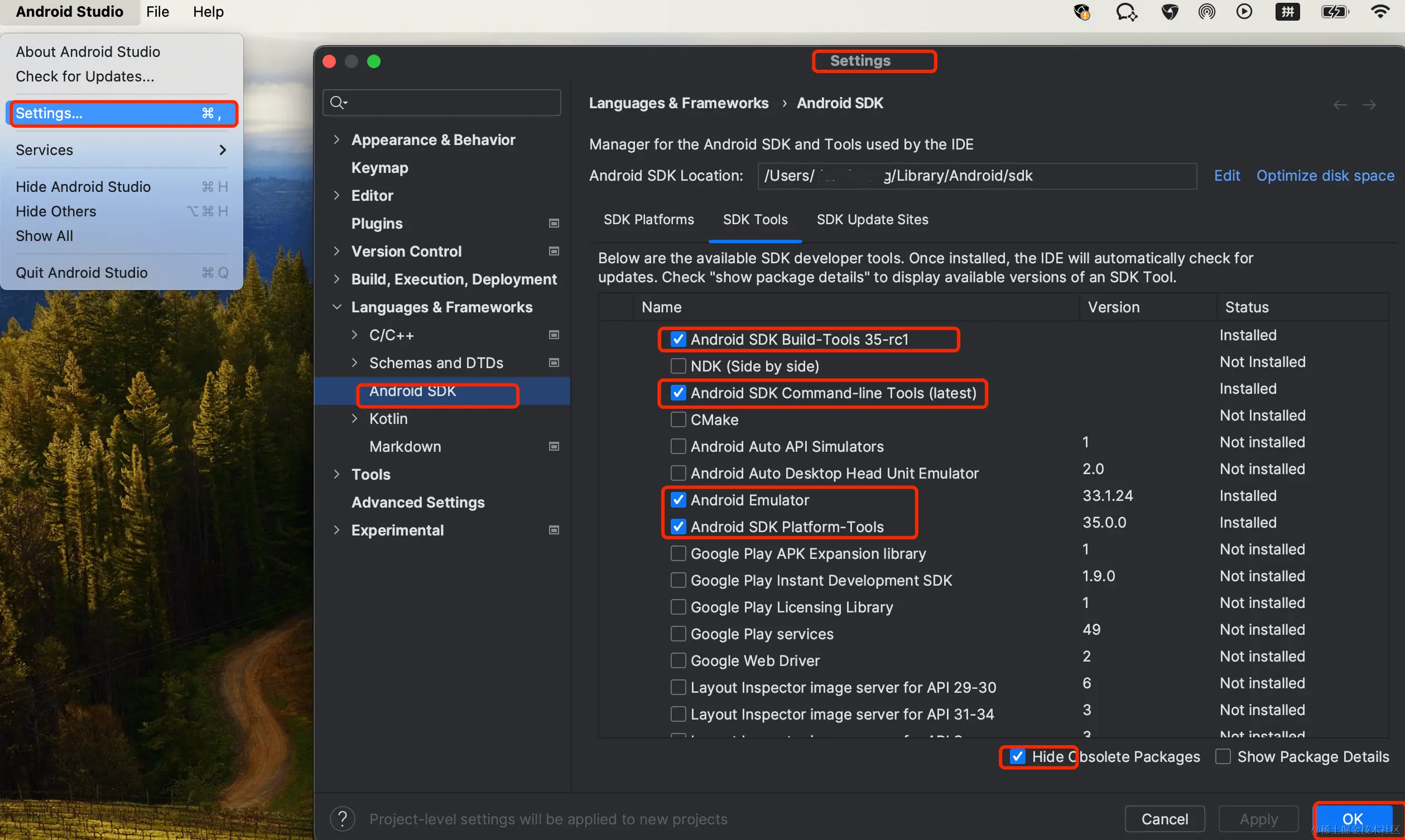This screenshot has width=1405, height=840.
Task: Click the chat bubble icon in menu bar
Action: (1126, 11)
